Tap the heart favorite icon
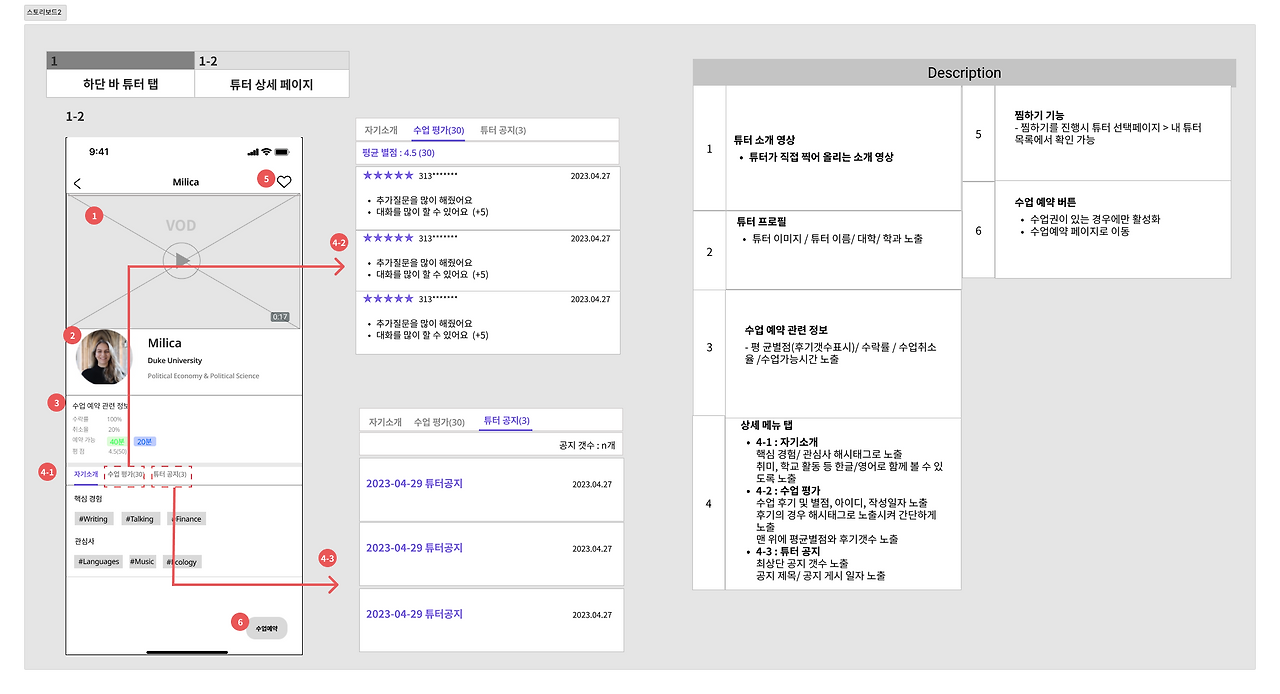 tap(284, 182)
